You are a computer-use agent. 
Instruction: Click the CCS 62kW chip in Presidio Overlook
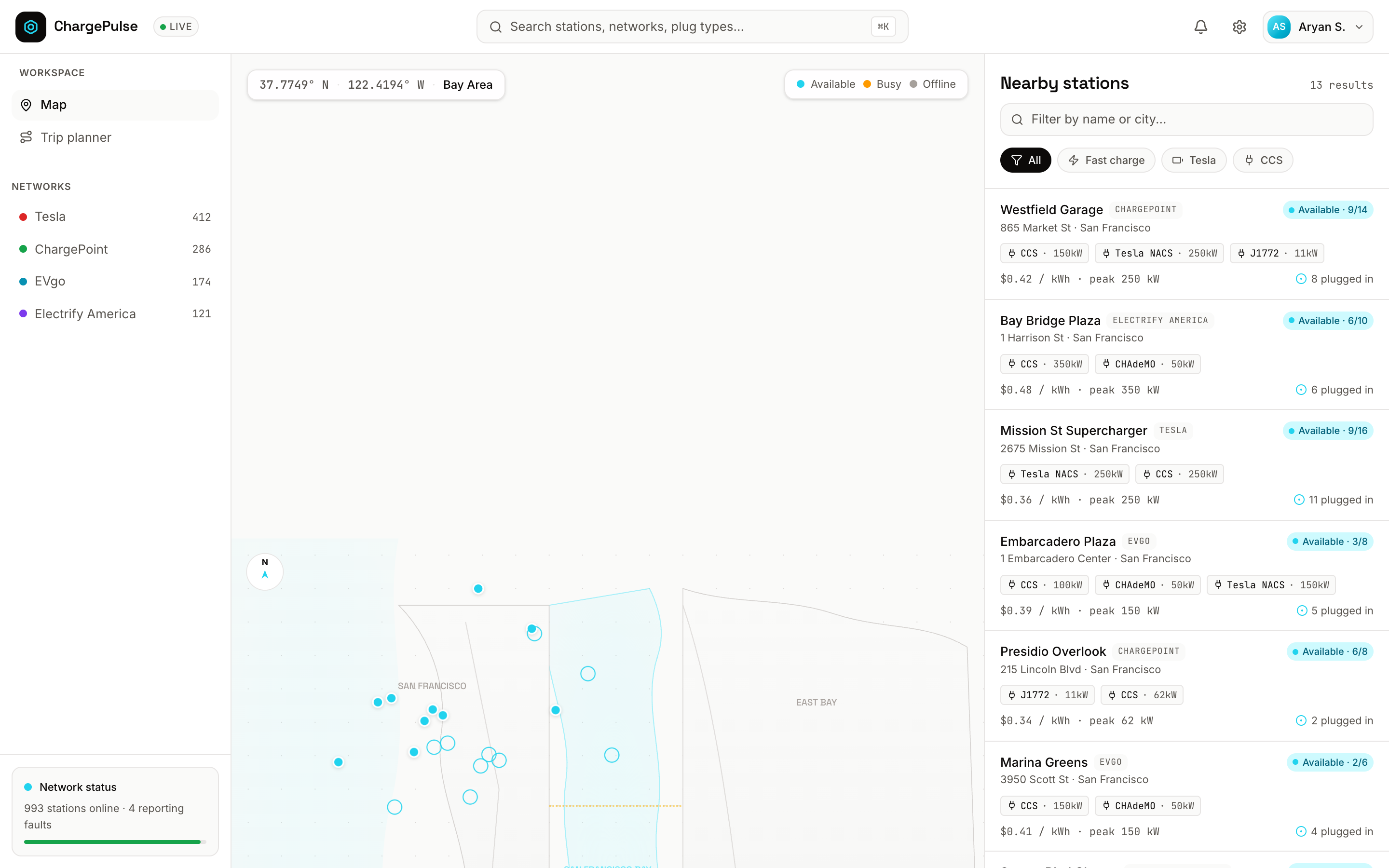1142,695
